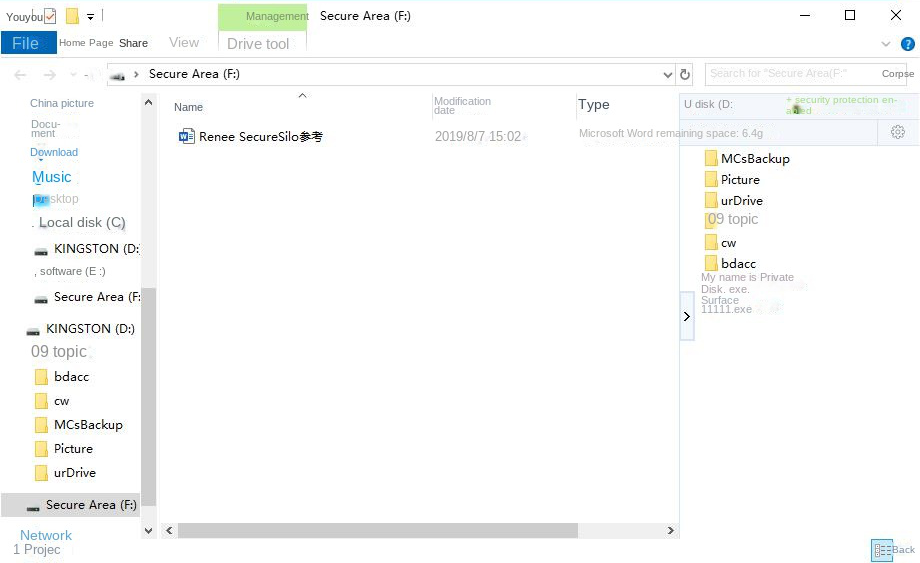Click the new folder icon in title bar

pos(72,16)
